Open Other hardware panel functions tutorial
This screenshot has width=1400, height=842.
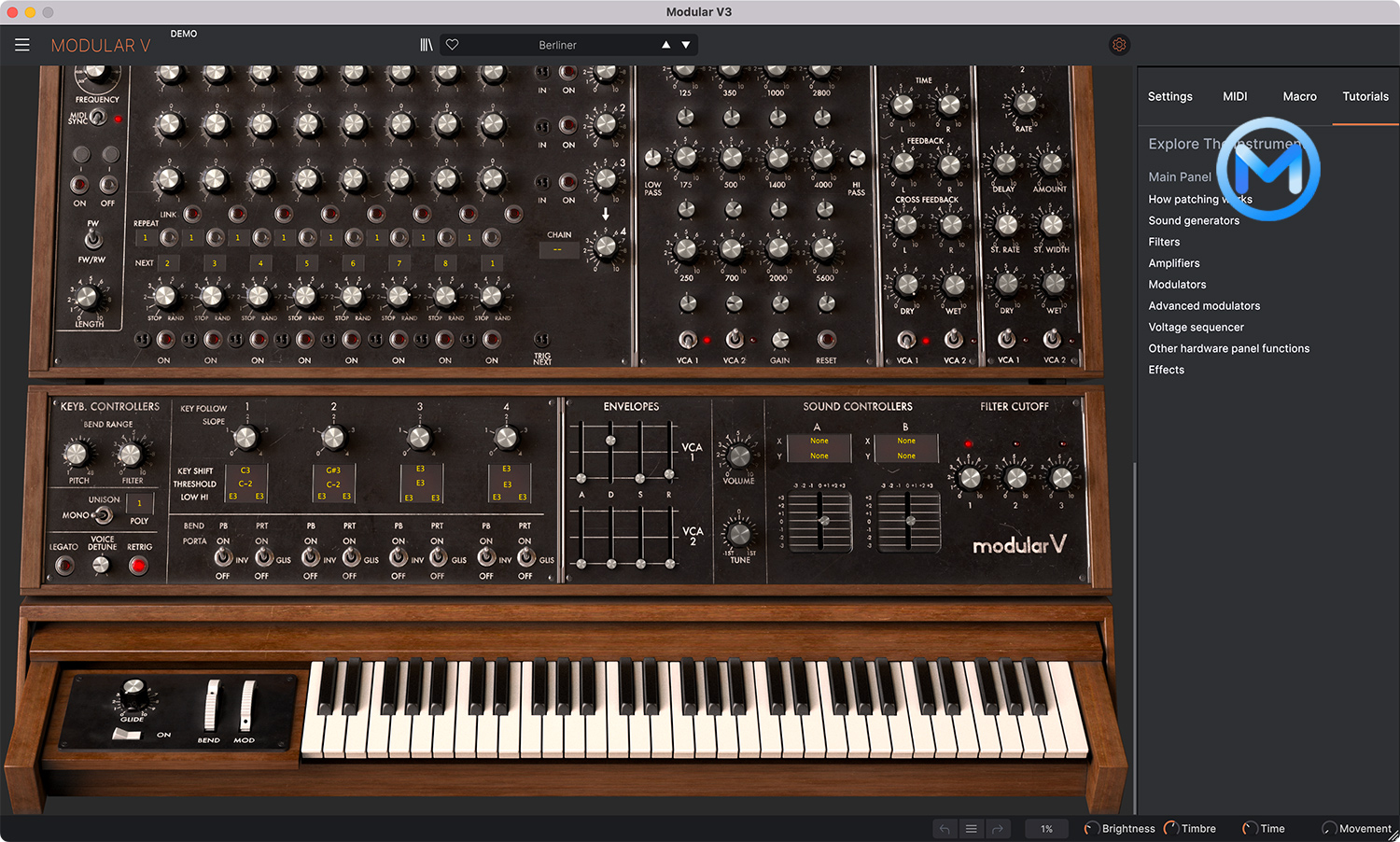click(x=1228, y=348)
